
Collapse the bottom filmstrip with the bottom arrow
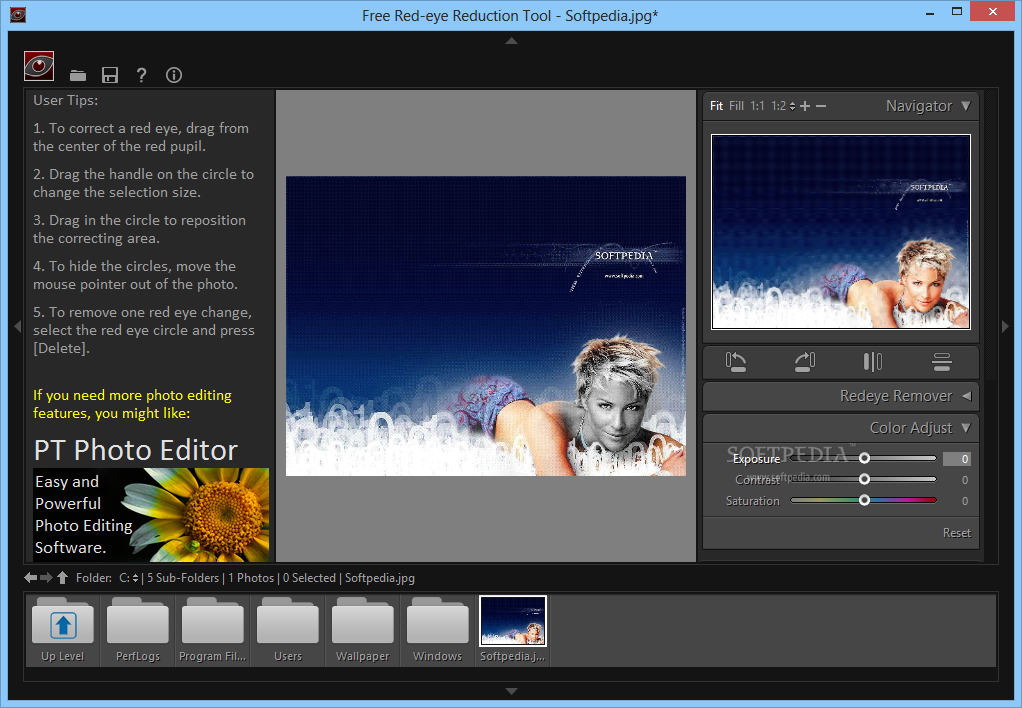[512, 691]
